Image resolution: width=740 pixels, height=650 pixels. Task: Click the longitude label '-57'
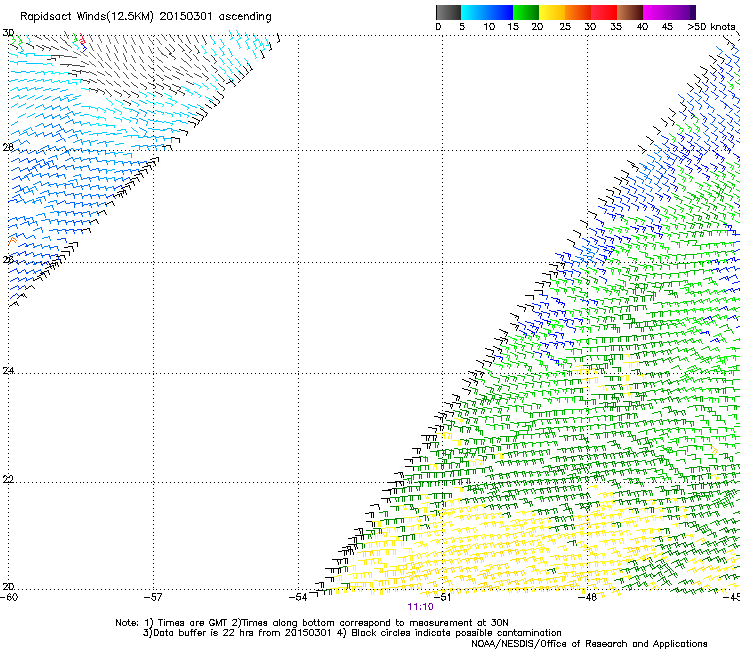pos(153,597)
